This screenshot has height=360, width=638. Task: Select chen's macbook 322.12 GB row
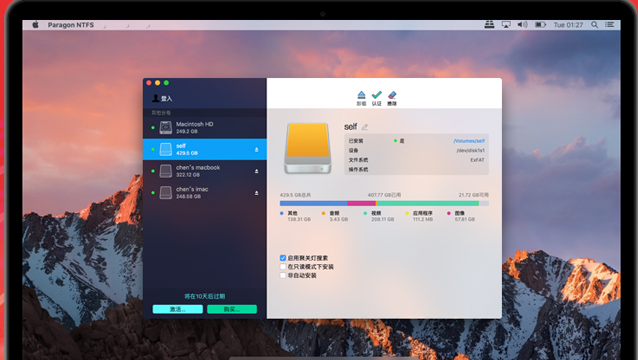pyautogui.click(x=205, y=171)
